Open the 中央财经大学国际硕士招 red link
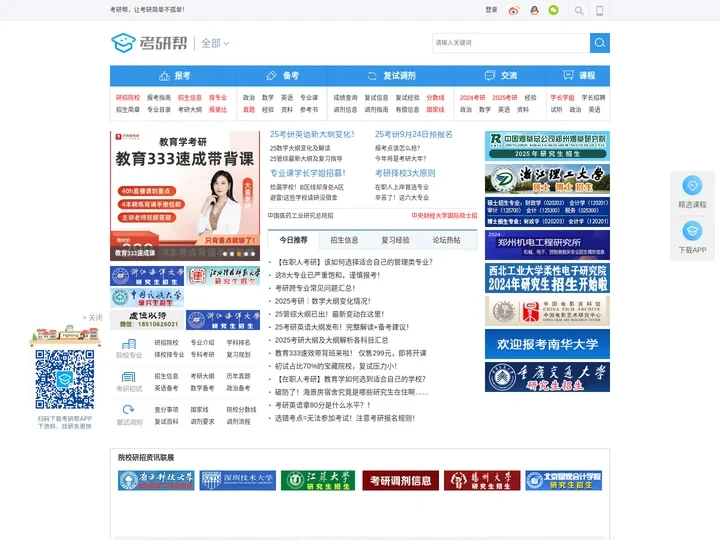 (444, 216)
